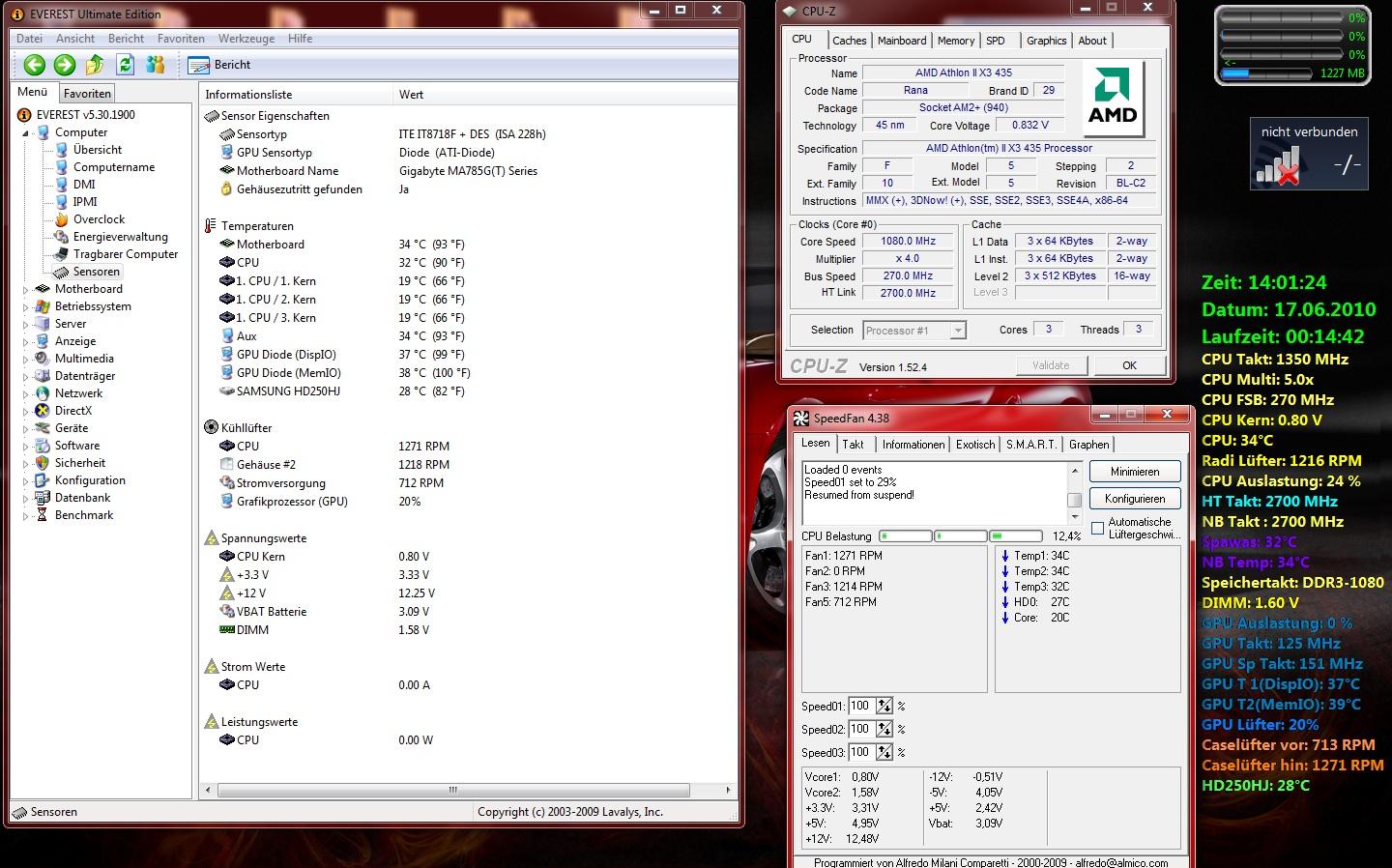This screenshot has width=1392, height=868.
Task: Click the EVEREST v5.30.1900 root node
Action: (85, 115)
